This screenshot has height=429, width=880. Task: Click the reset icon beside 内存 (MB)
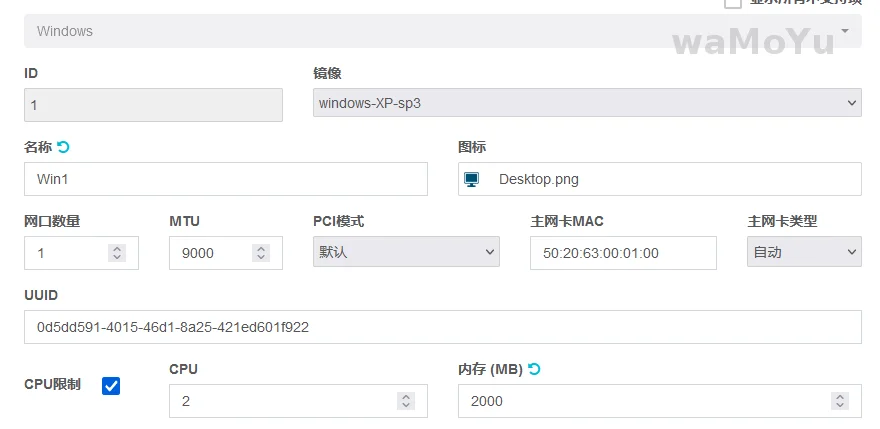tap(534, 369)
